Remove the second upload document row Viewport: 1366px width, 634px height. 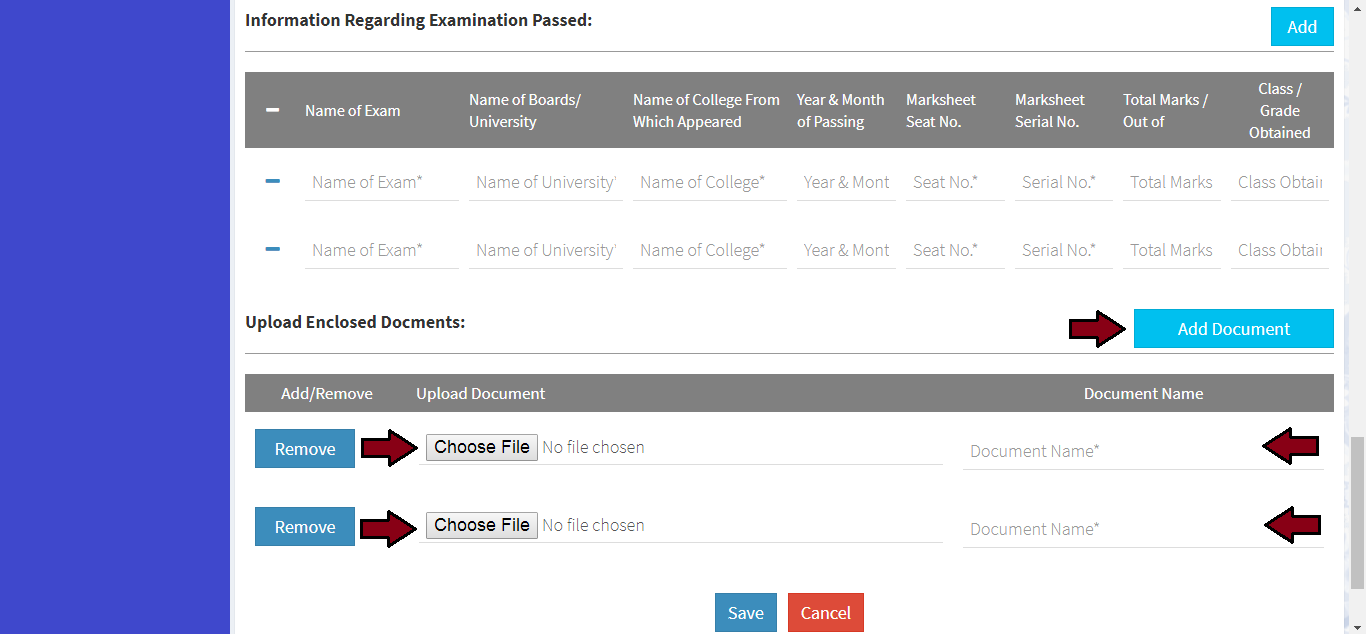(305, 527)
